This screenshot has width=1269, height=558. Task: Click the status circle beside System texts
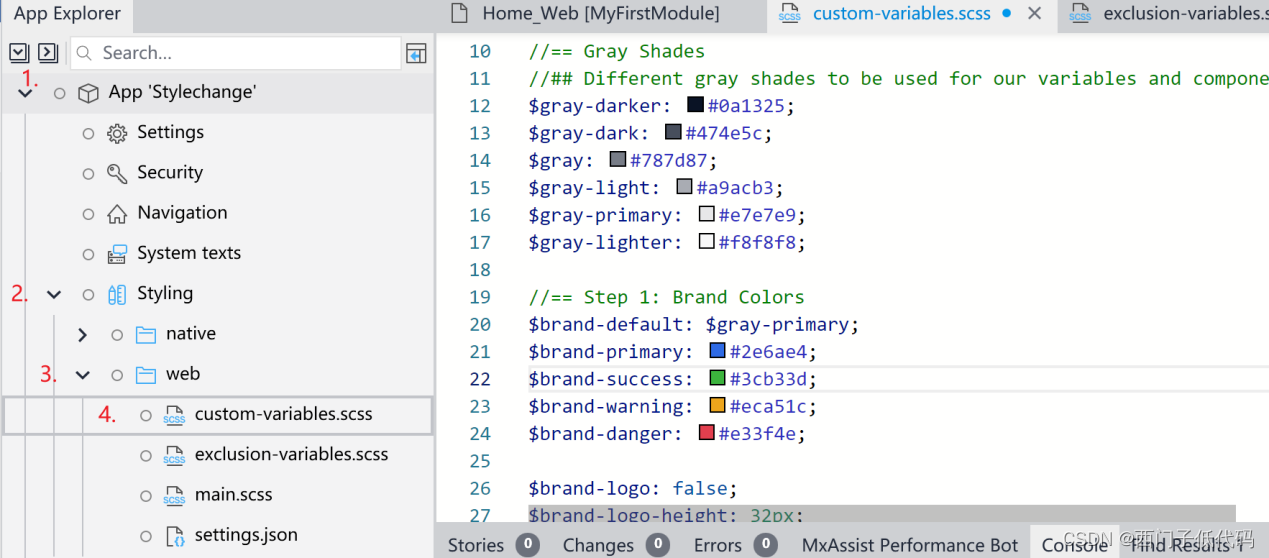[x=88, y=254]
